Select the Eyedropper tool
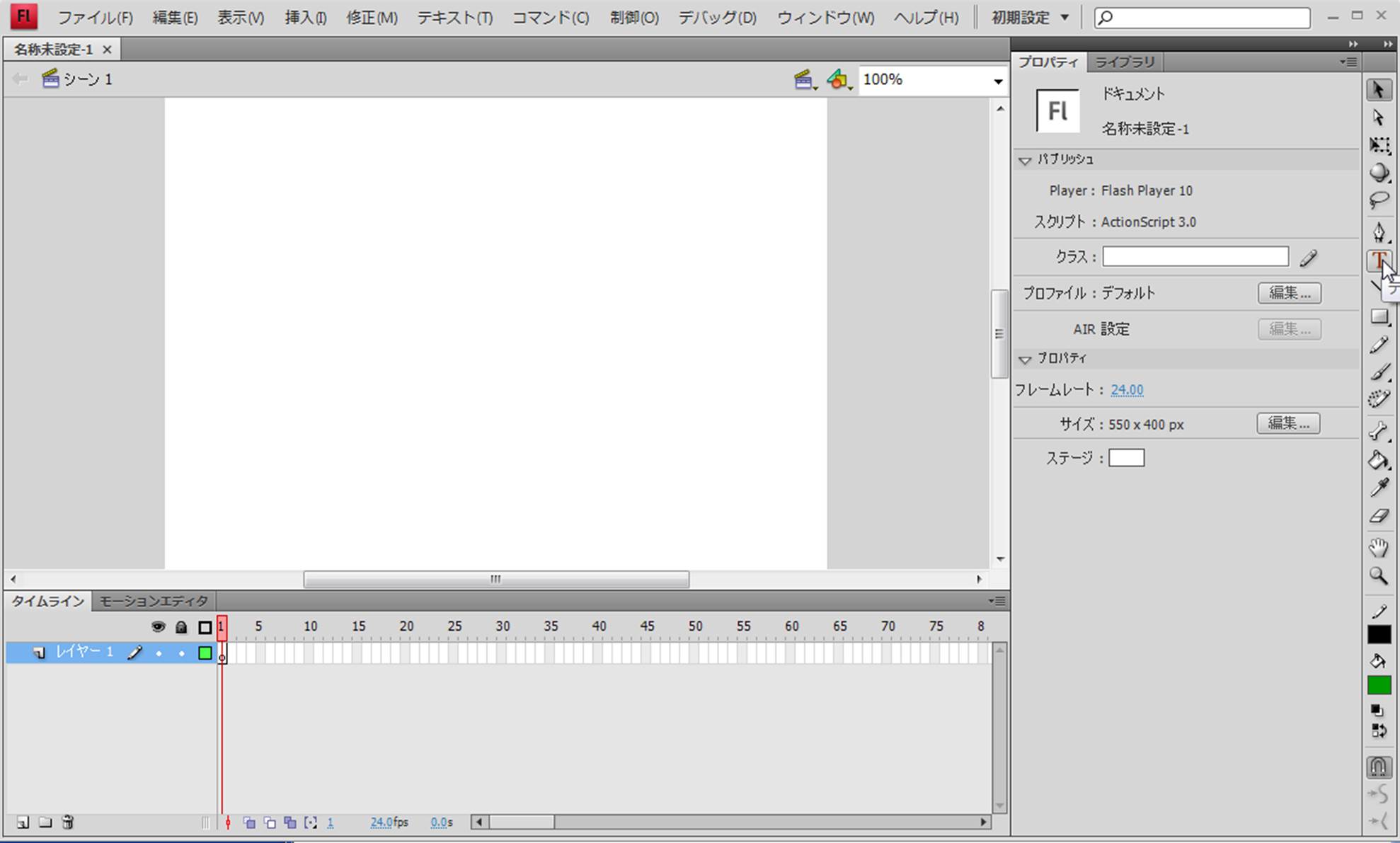1400x843 pixels. click(x=1378, y=488)
